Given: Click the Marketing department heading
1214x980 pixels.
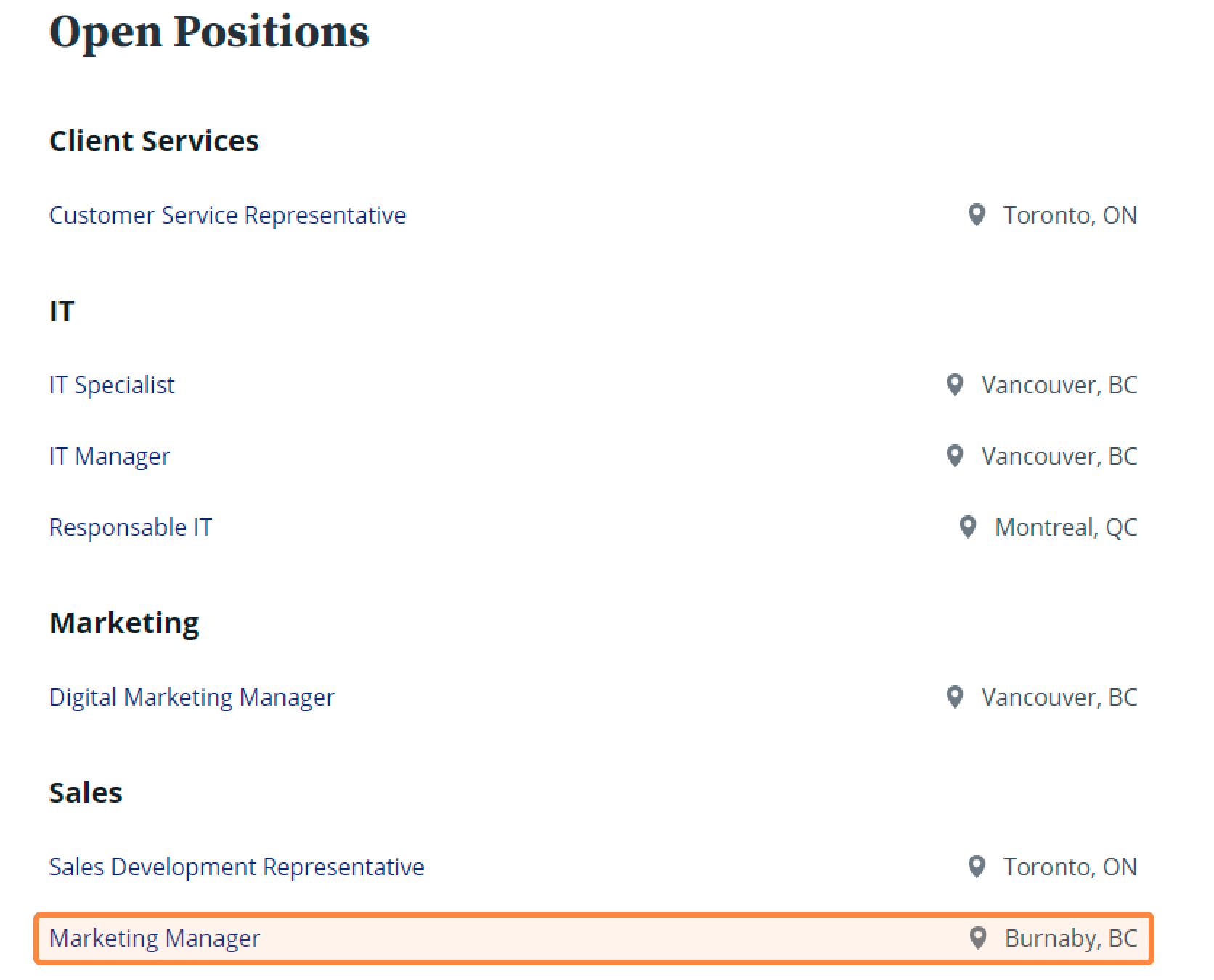Looking at the screenshot, I should pos(124,624).
